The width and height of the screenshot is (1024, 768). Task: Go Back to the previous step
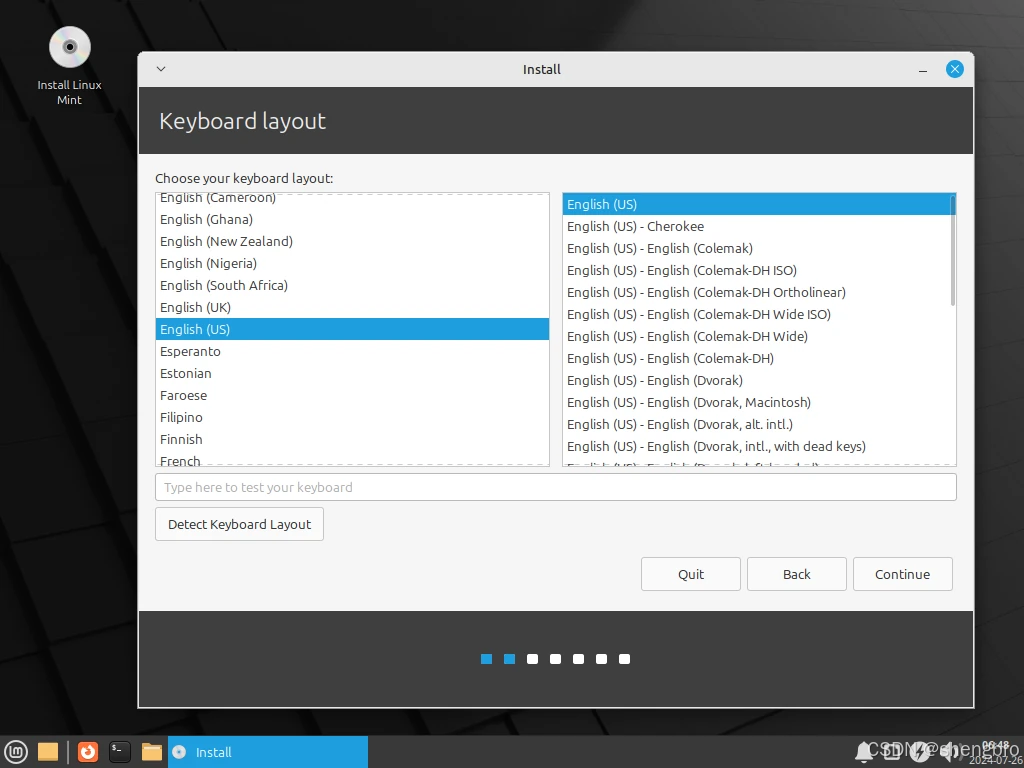click(x=796, y=574)
